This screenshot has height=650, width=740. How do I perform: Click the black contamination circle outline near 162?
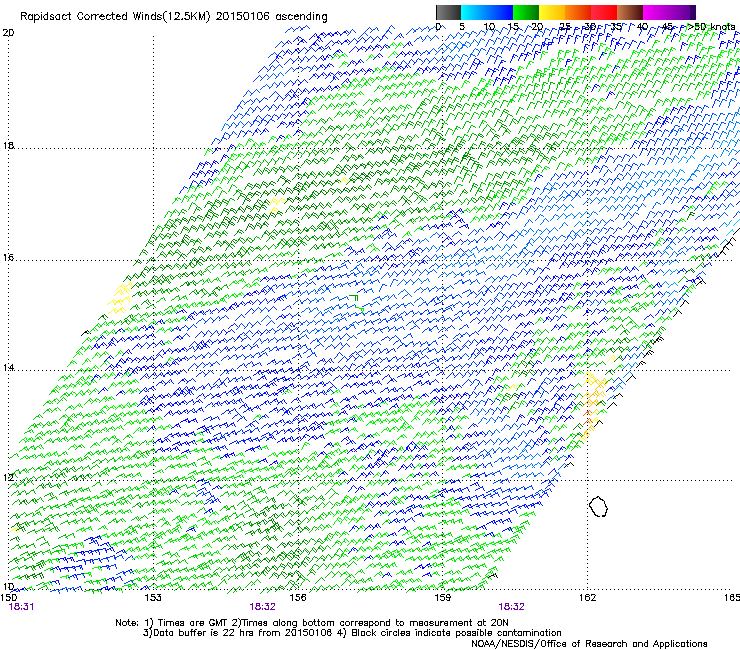(x=598, y=506)
